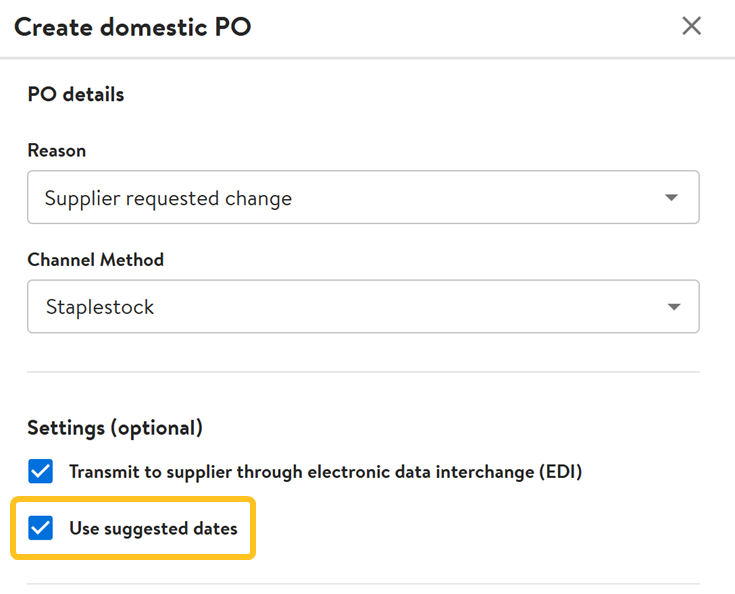Click the PO details section heading
This screenshot has height=594, width=735.
click(x=76, y=95)
